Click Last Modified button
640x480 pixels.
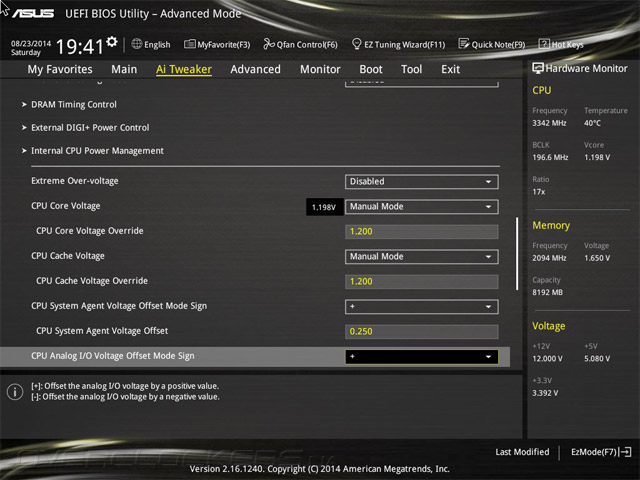point(522,452)
